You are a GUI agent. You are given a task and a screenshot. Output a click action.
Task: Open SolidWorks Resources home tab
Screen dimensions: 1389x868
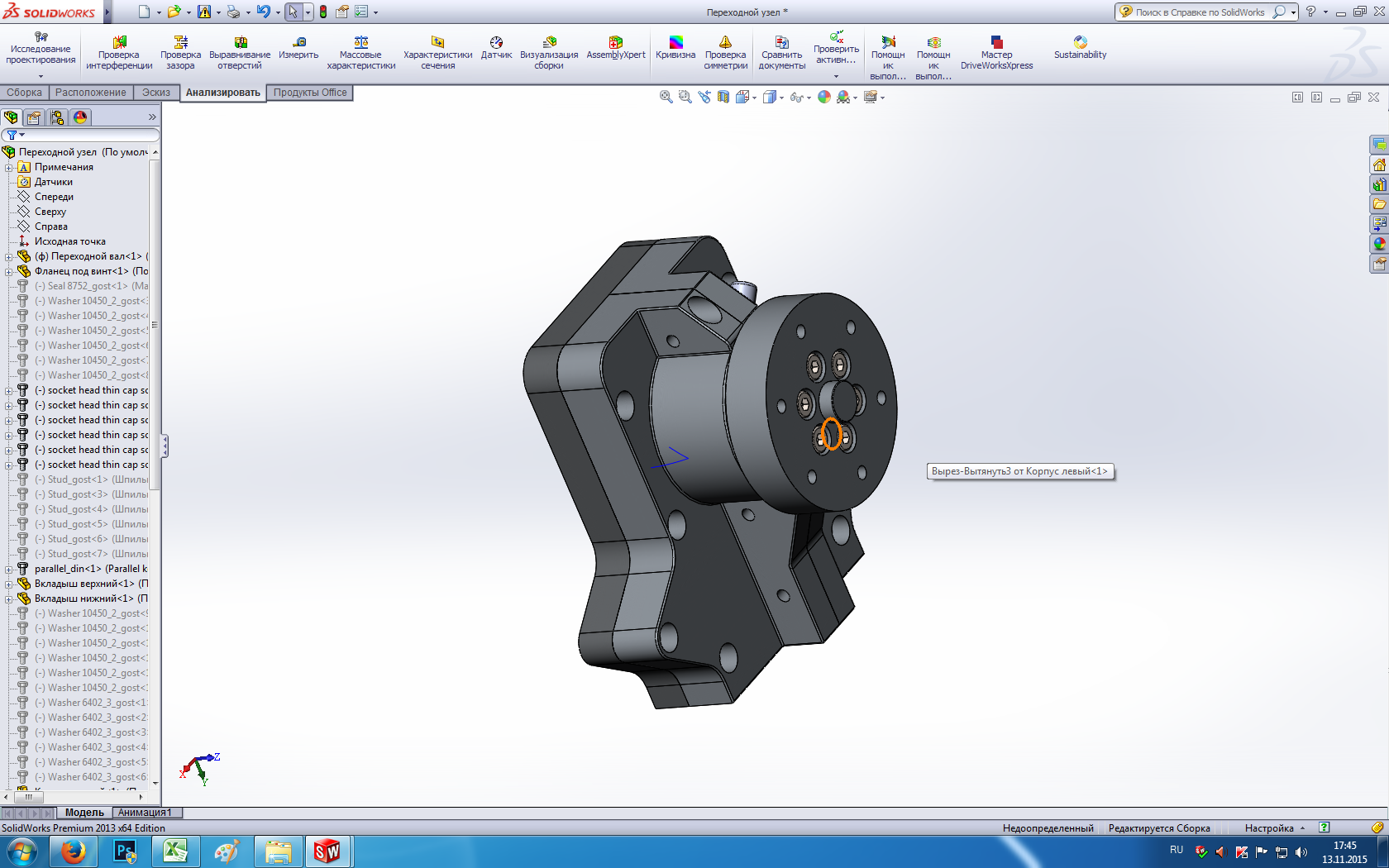click(1379, 165)
